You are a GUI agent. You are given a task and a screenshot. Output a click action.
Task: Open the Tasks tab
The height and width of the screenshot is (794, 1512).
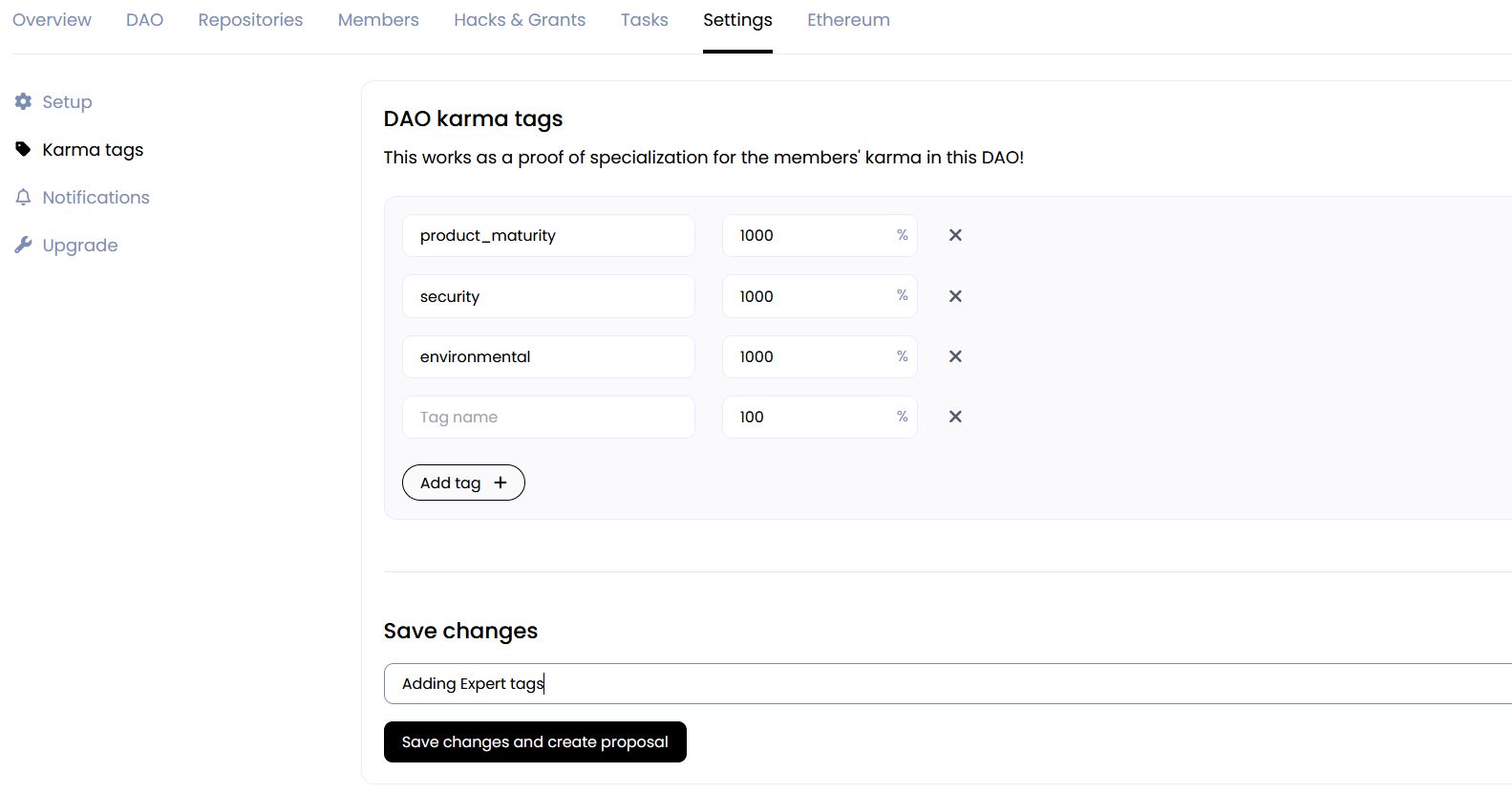[x=645, y=20]
